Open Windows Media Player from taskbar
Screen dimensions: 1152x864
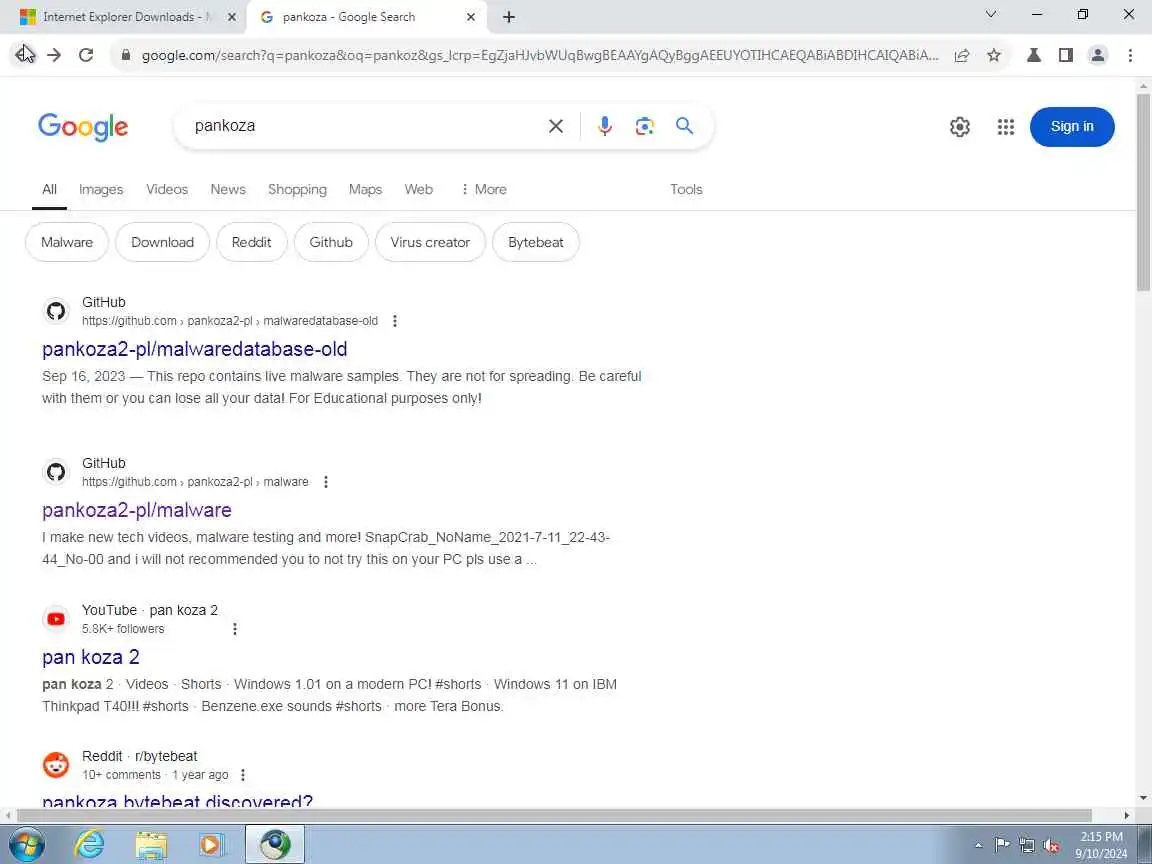pyautogui.click(x=212, y=845)
